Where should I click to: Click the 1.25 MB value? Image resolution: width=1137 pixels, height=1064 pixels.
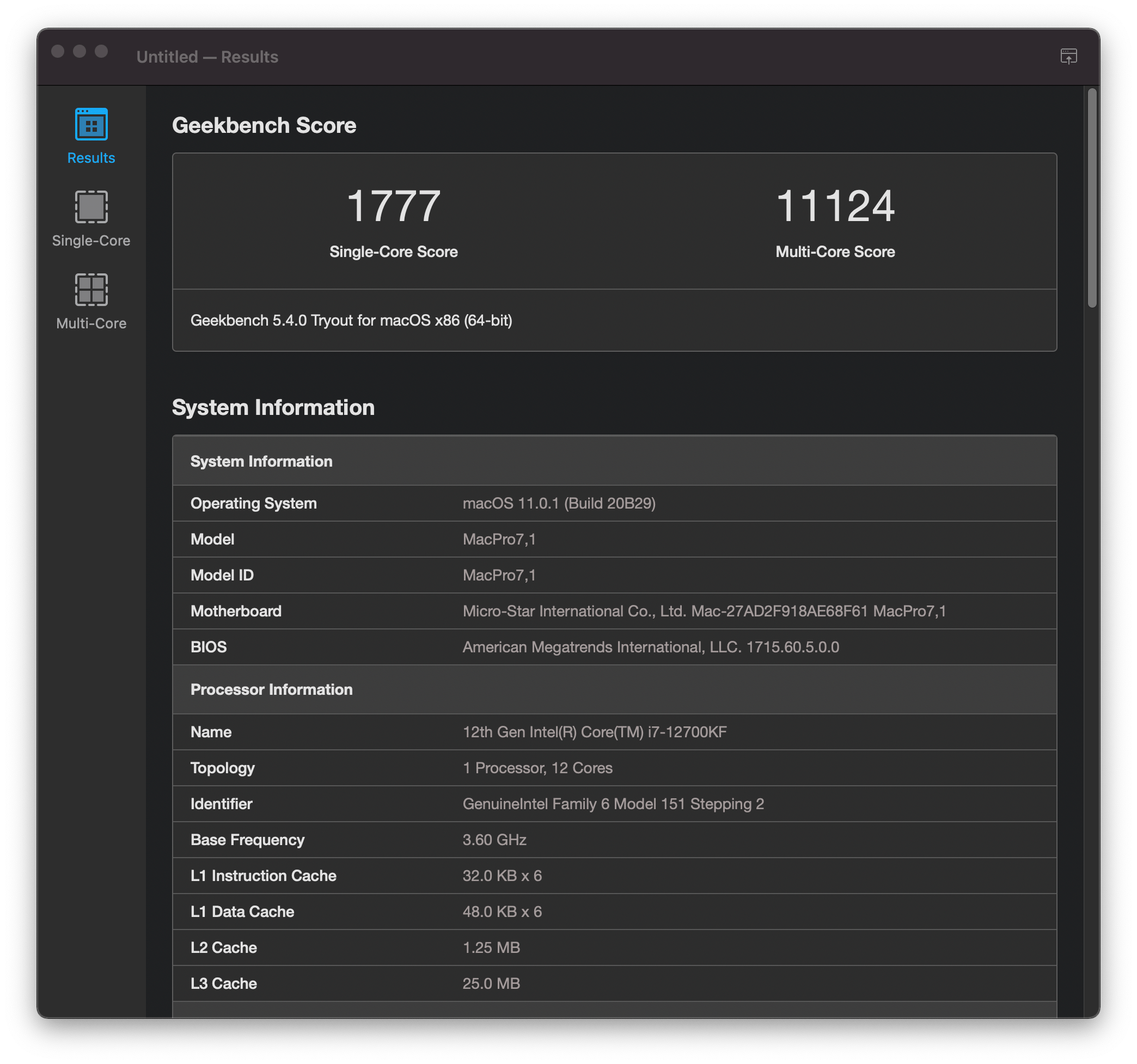click(x=491, y=948)
